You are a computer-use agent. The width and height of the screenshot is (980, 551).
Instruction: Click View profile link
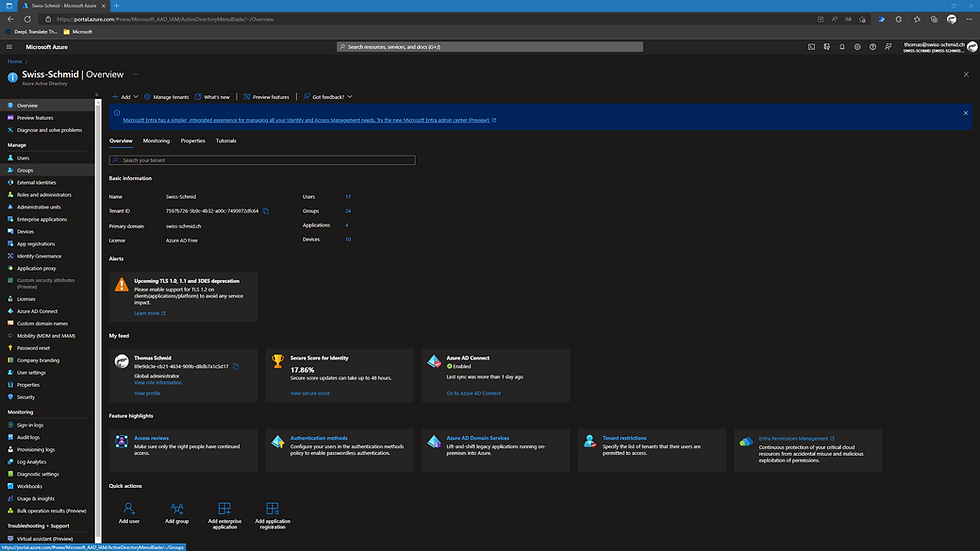(147, 393)
